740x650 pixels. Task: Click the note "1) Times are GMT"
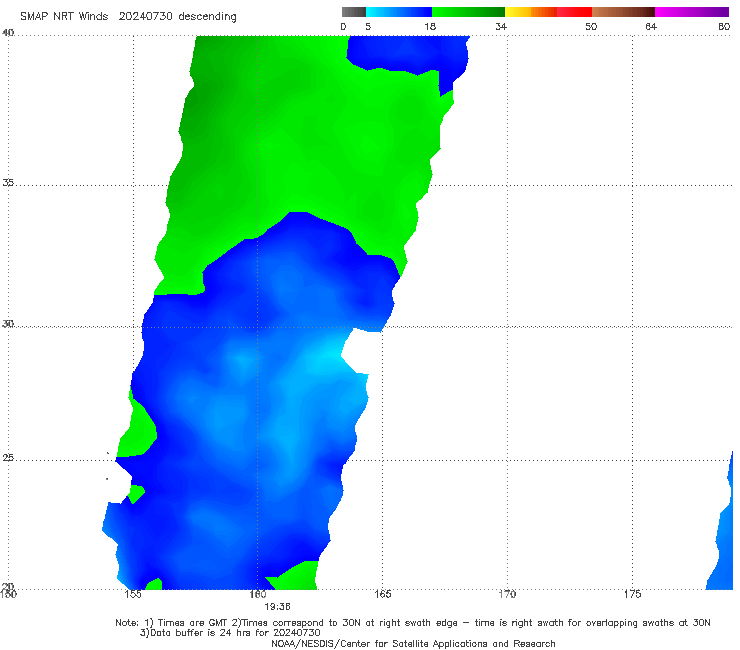(x=186, y=623)
